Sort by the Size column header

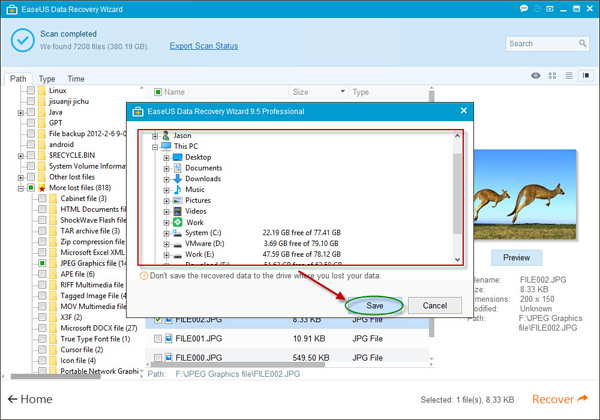pyautogui.click(x=300, y=92)
